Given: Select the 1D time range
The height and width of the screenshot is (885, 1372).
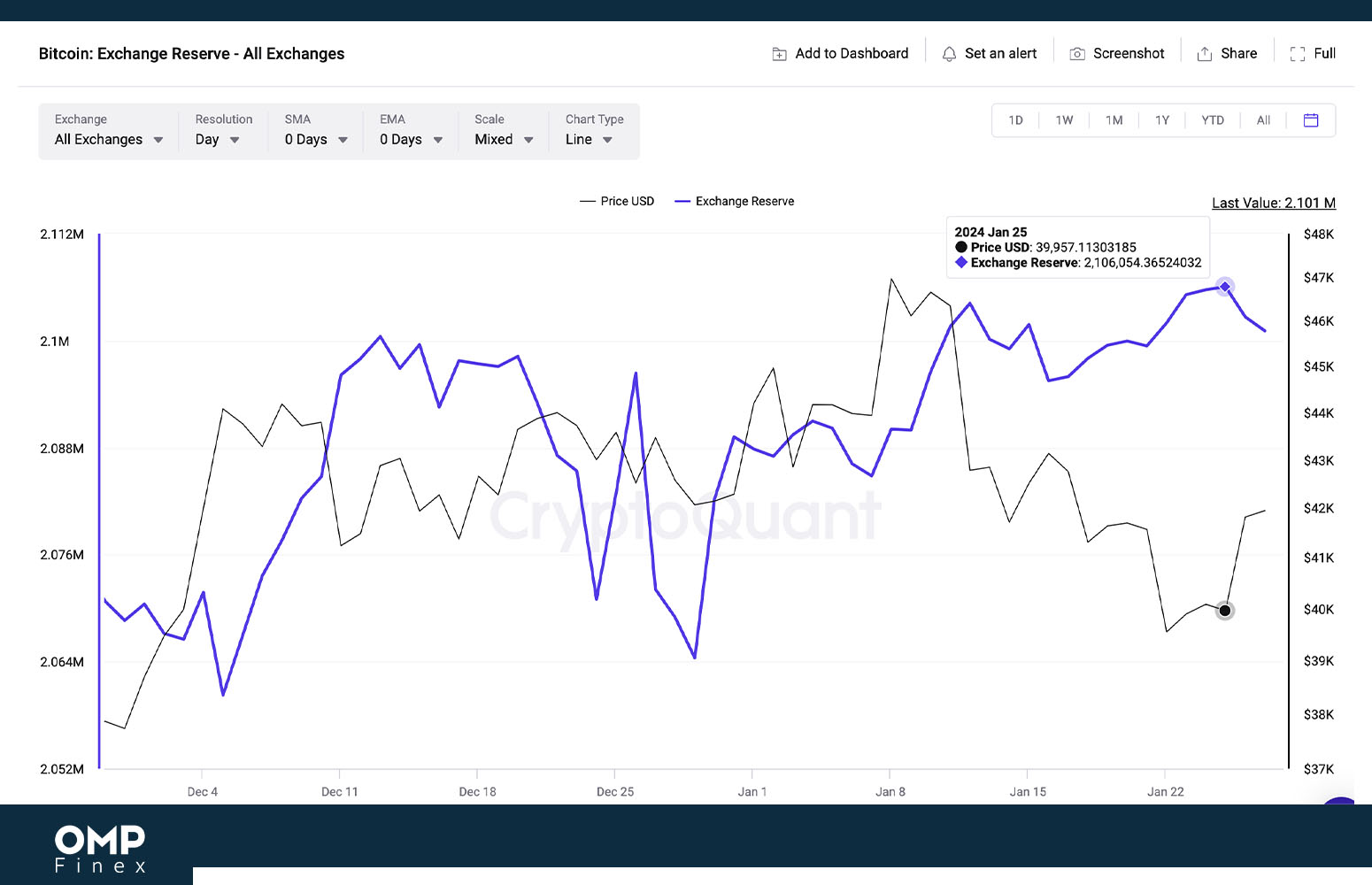Looking at the screenshot, I should [1015, 120].
